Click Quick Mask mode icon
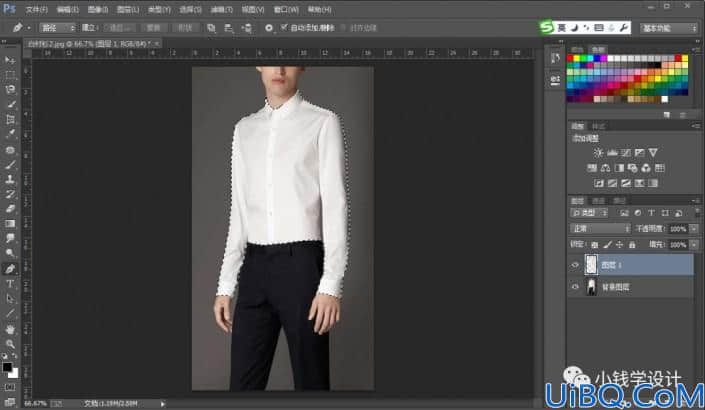 [x=10, y=387]
